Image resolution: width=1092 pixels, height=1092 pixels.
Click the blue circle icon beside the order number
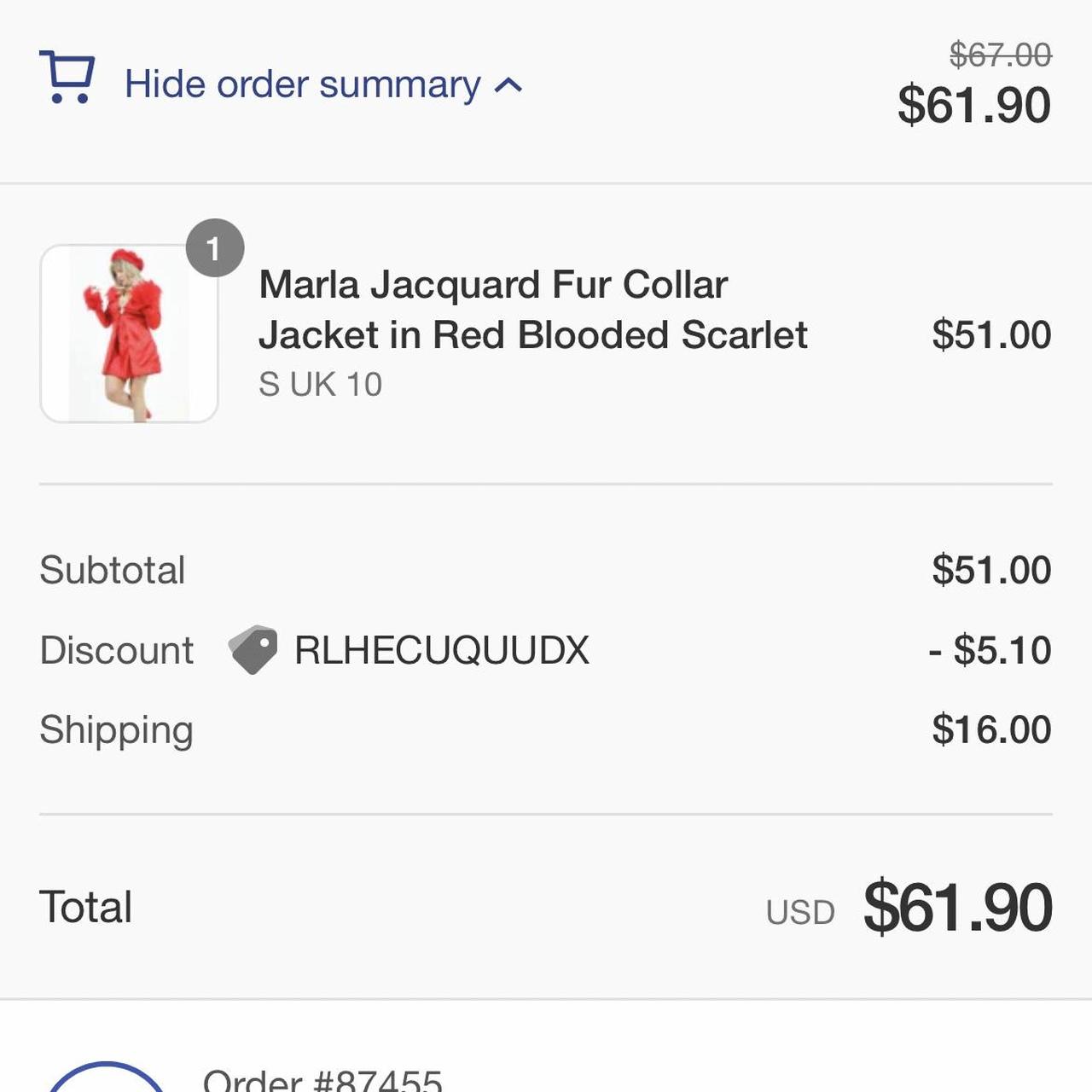point(105,1077)
